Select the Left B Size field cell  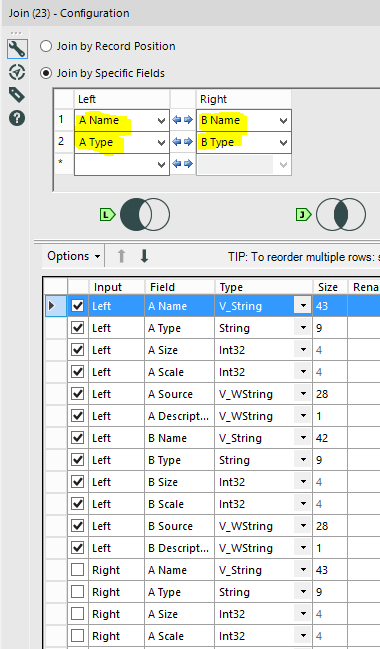point(180,482)
